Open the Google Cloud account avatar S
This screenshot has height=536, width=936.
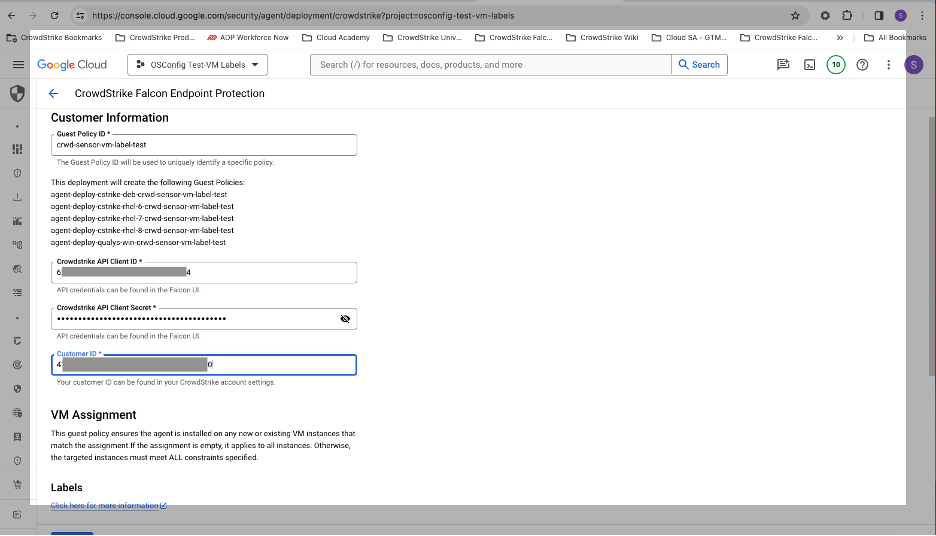913,64
